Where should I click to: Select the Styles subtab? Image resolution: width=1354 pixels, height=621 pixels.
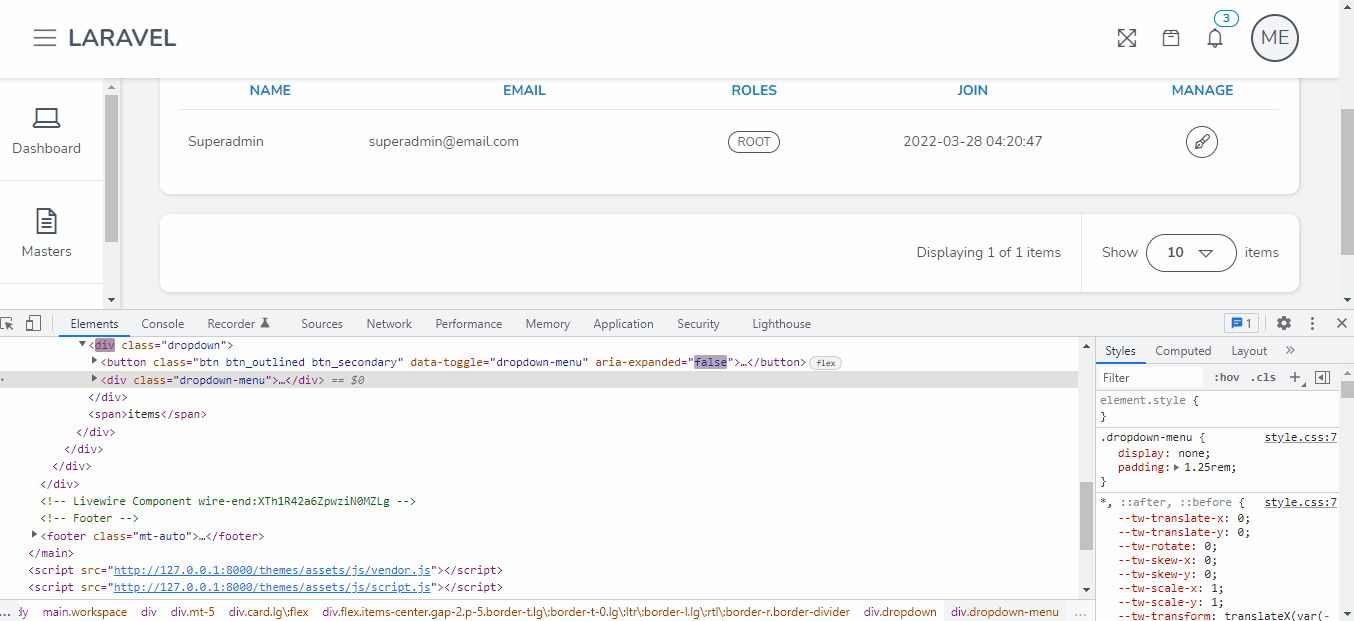tap(1120, 351)
